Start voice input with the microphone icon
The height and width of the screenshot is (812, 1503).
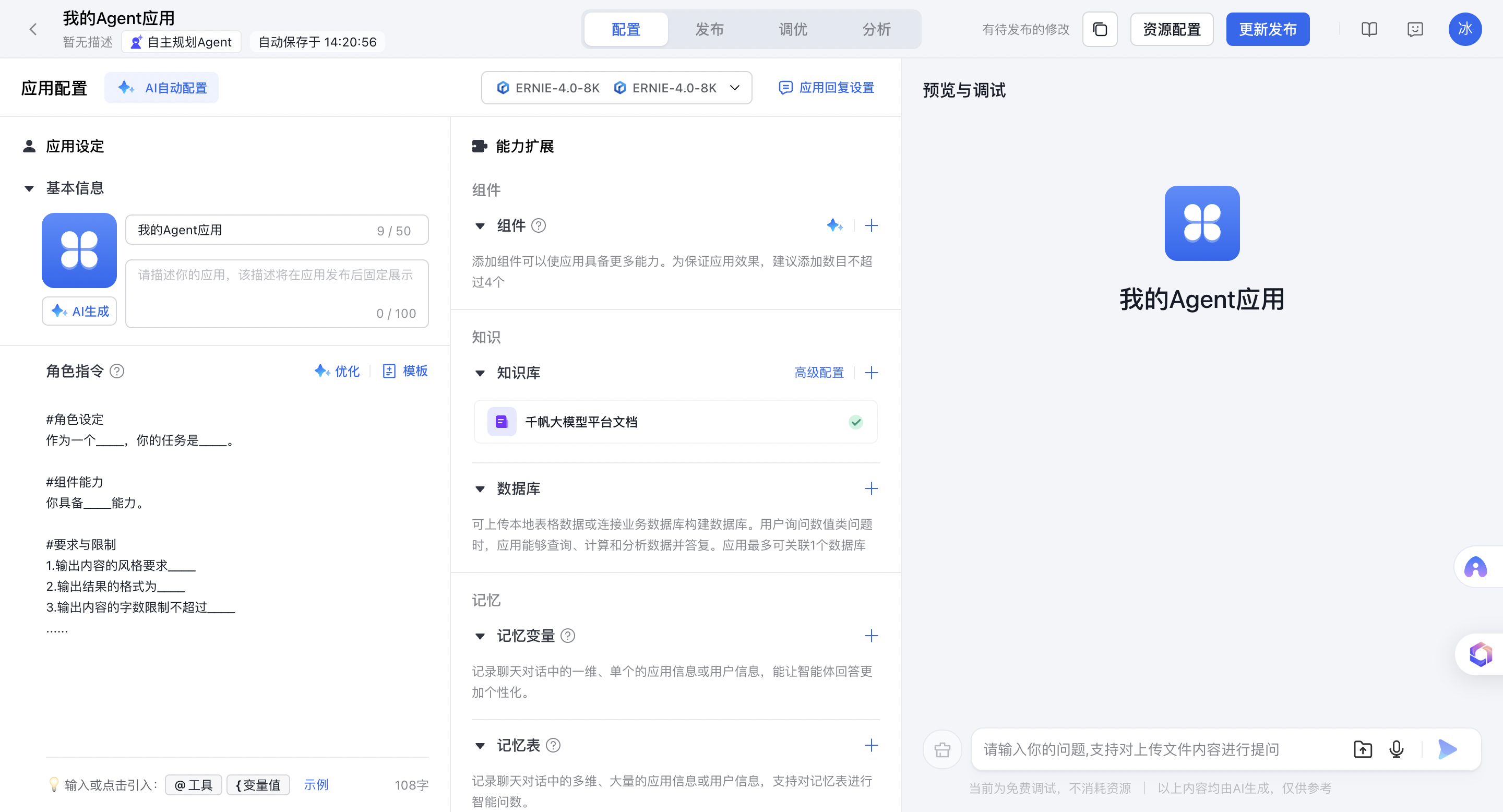click(1396, 749)
